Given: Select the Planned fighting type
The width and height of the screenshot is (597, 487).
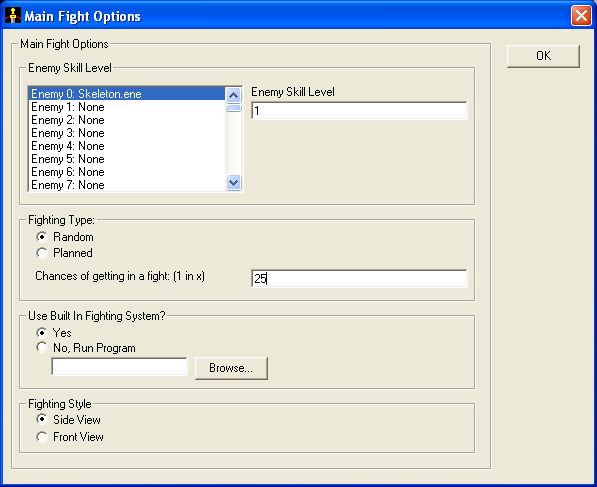Looking at the screenshot, I should pos(42,253).
